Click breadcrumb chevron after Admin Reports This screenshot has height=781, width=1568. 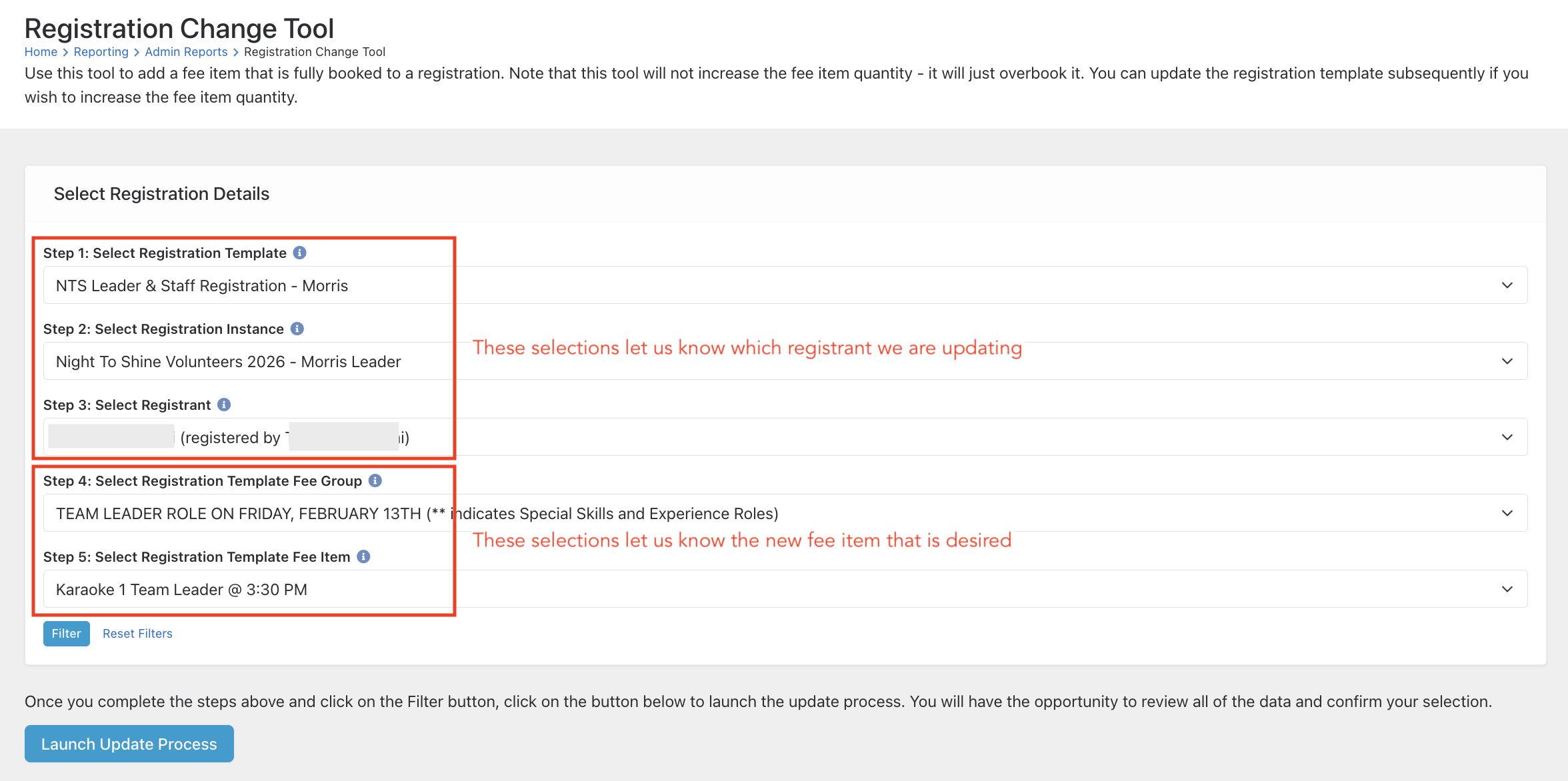(236, 52)
